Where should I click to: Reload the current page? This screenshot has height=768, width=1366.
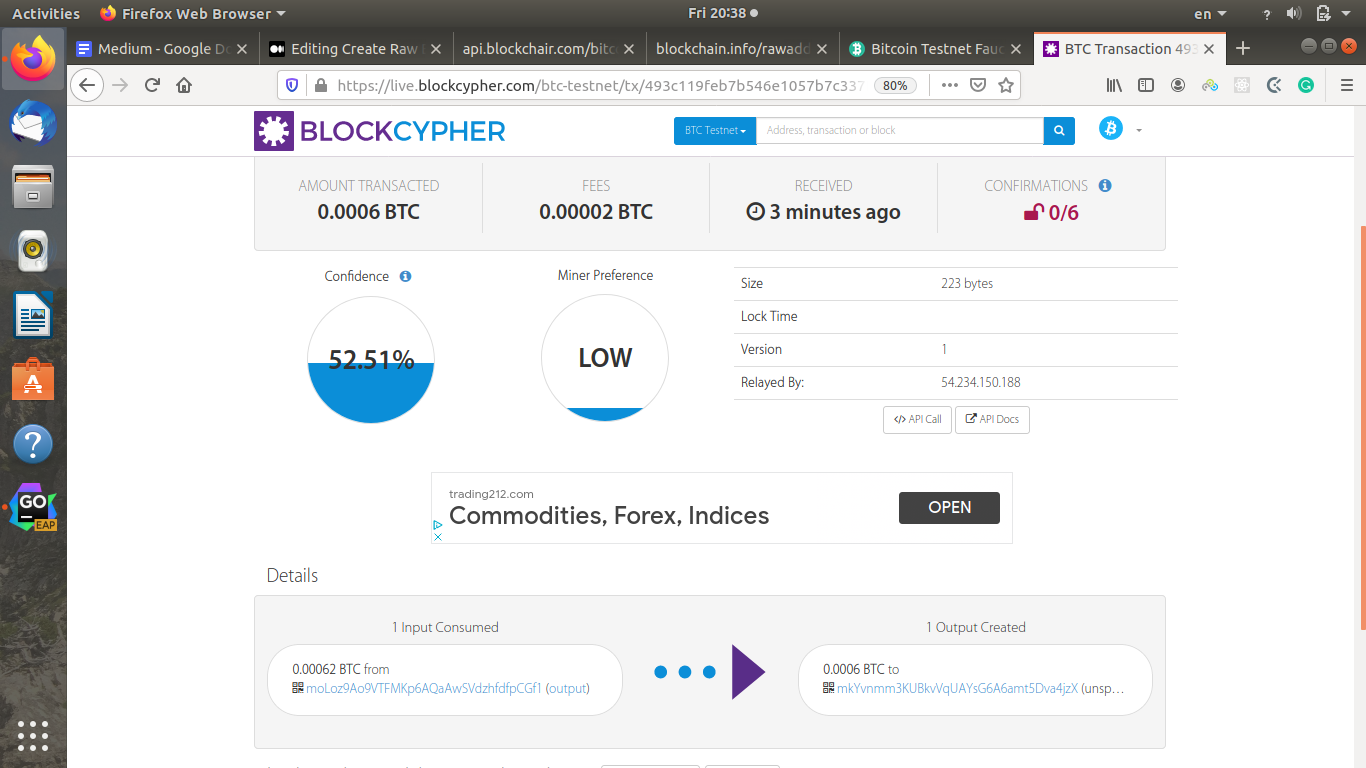(152, 85)
